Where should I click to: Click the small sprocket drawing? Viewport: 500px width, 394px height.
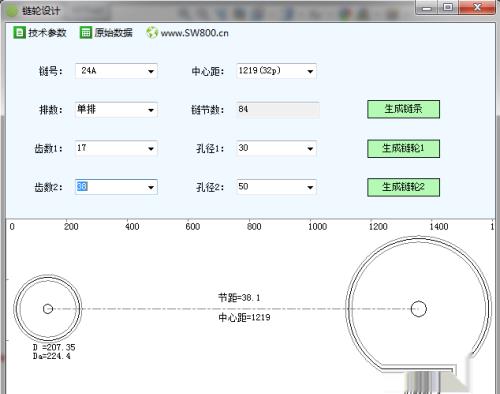48,309
